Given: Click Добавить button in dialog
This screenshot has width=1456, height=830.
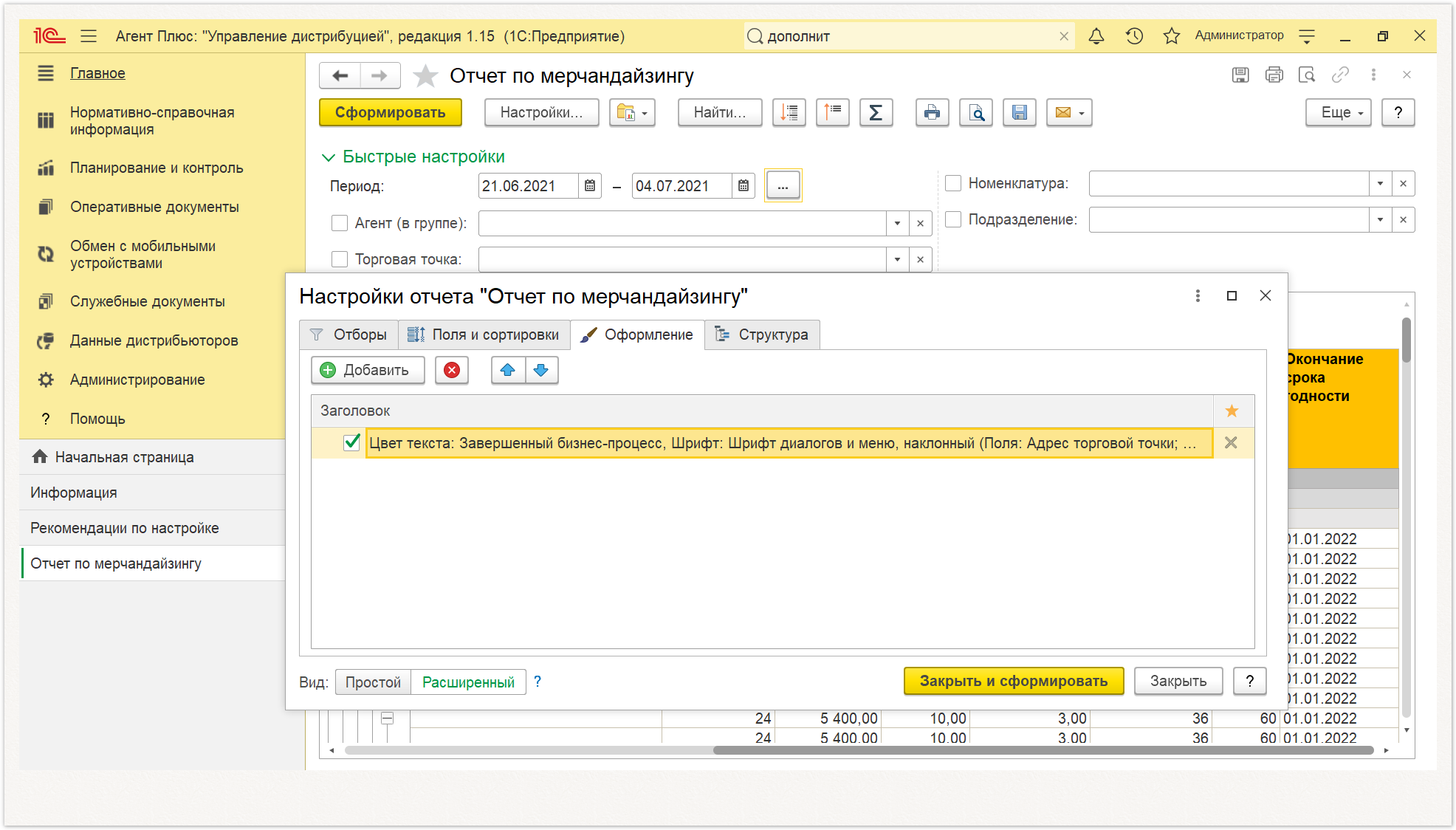Looking at the screenshot, I should [x=368, y=370].
